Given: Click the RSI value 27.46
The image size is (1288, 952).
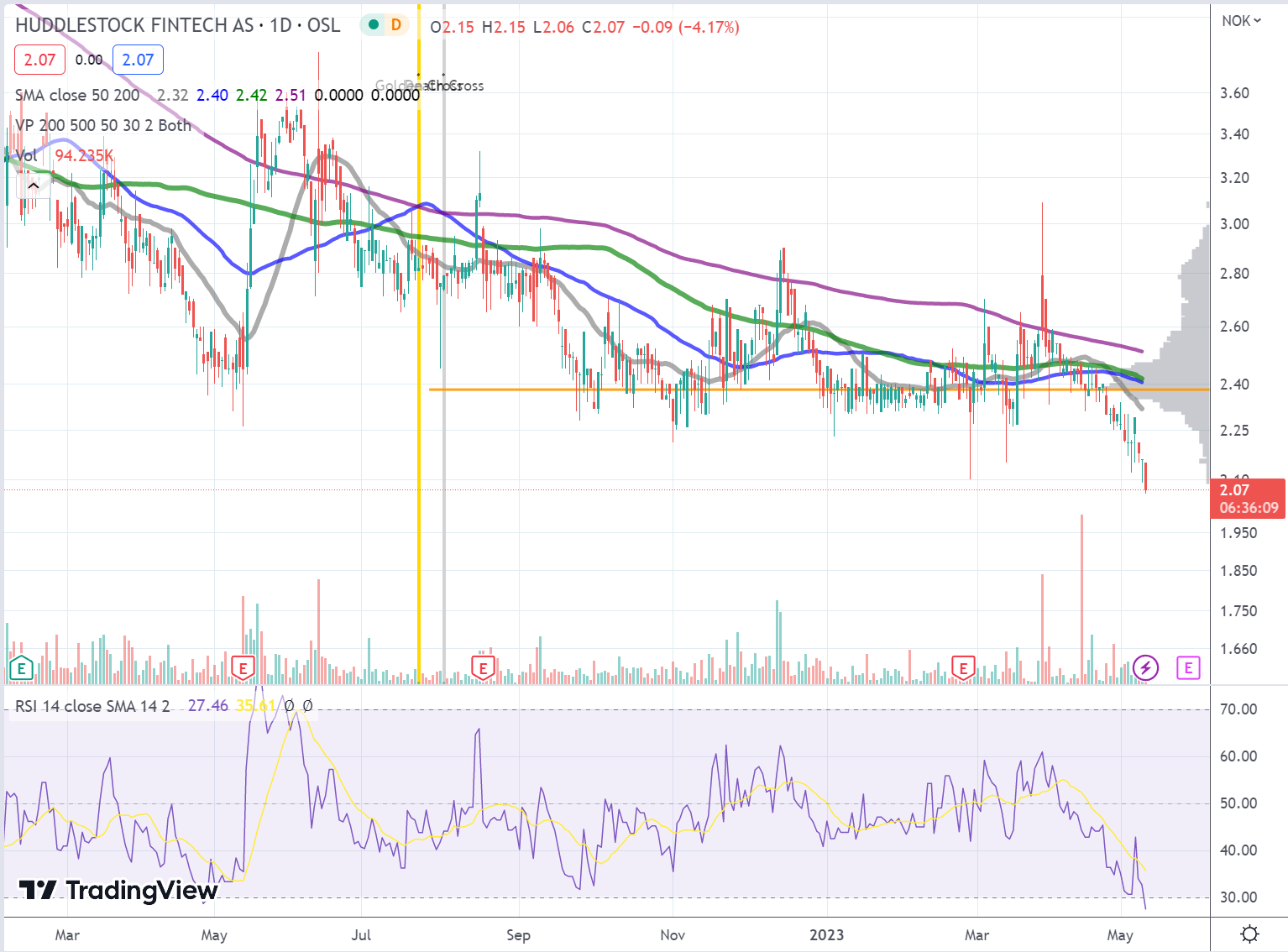Looking at the screenshot, I should (x=208, y=706).
